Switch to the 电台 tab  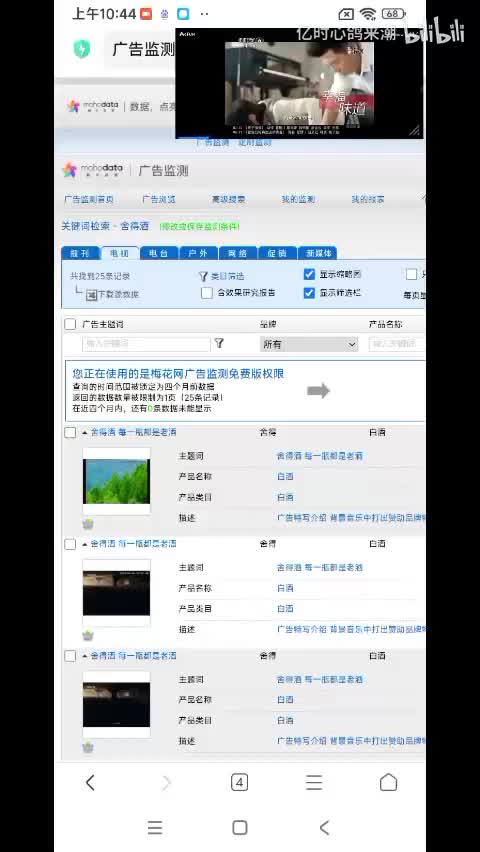click(x=159, y=253)
